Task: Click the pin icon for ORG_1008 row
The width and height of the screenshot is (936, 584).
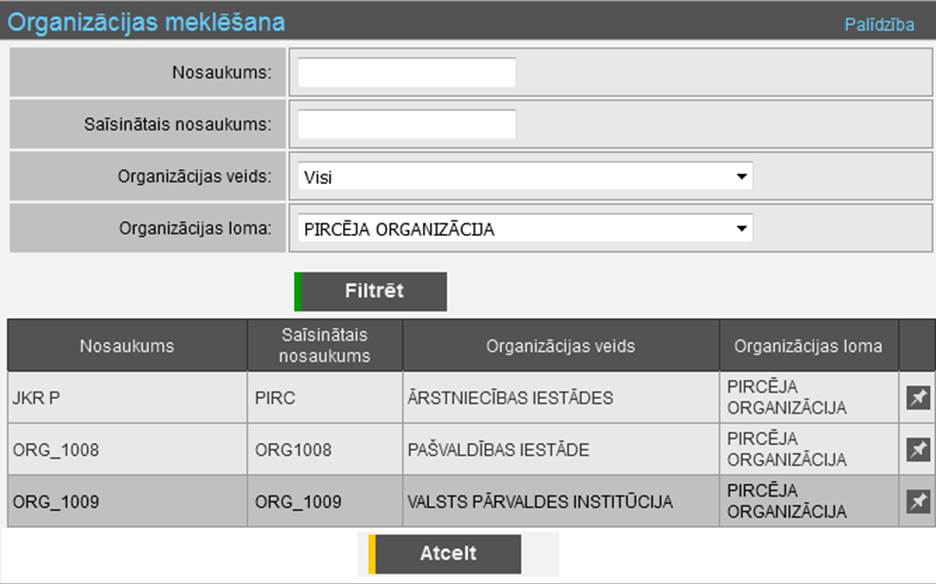Action: [917, 450]
